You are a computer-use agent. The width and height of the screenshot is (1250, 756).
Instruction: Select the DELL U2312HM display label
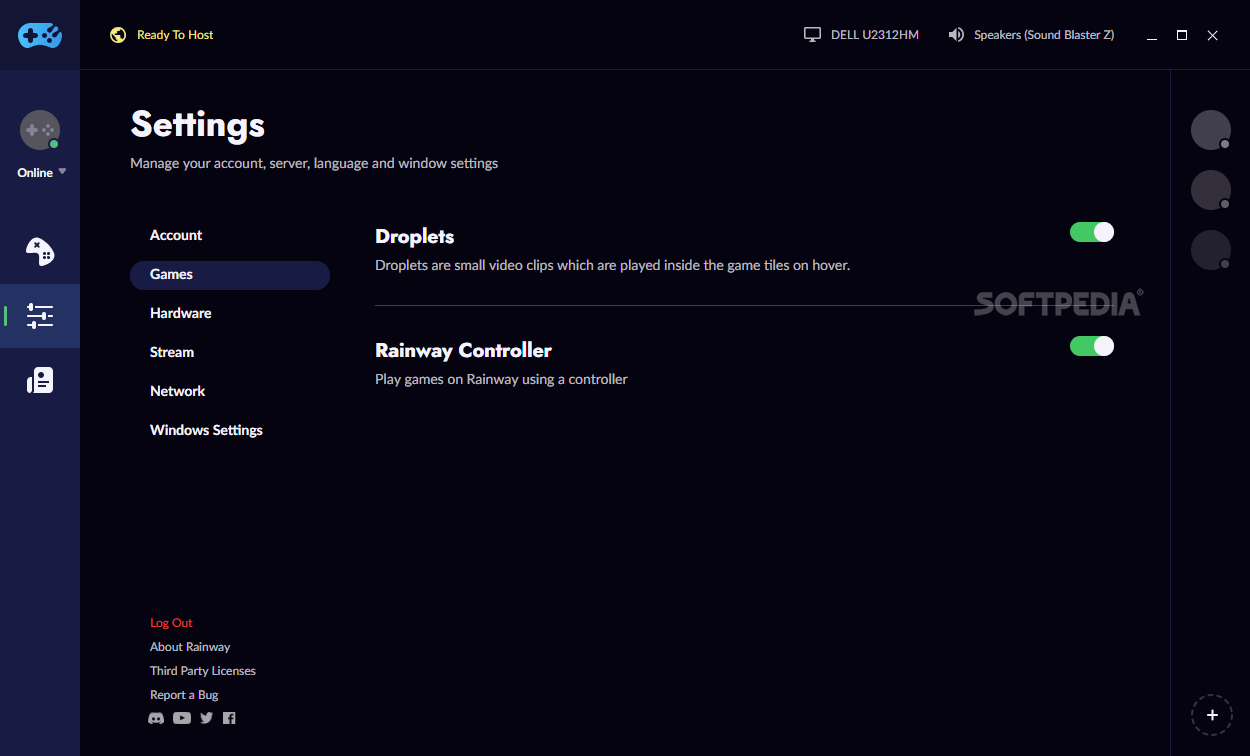tap(875, 35)
